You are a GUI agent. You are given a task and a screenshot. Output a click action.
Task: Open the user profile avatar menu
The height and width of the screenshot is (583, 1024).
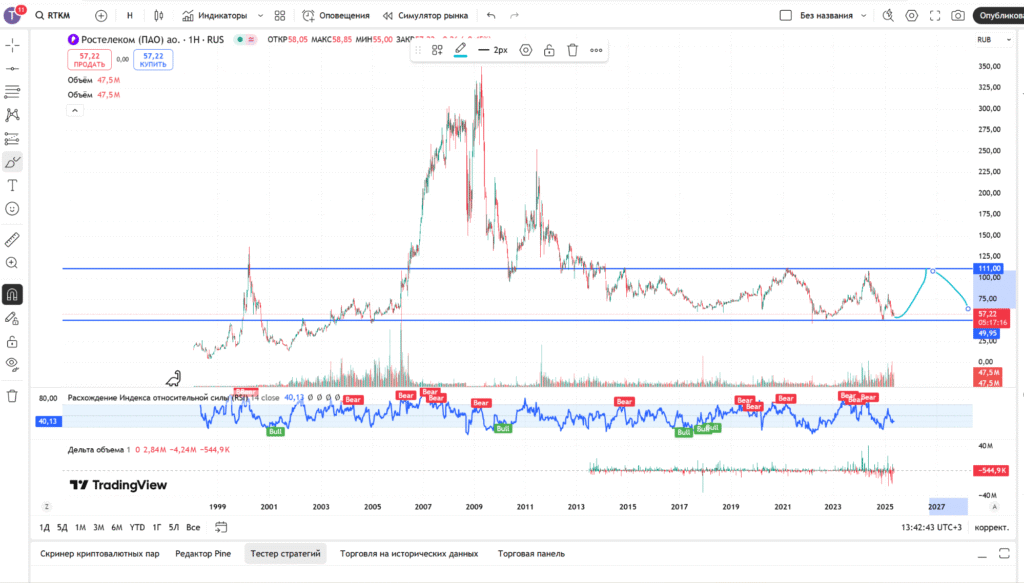coord(13,14)
